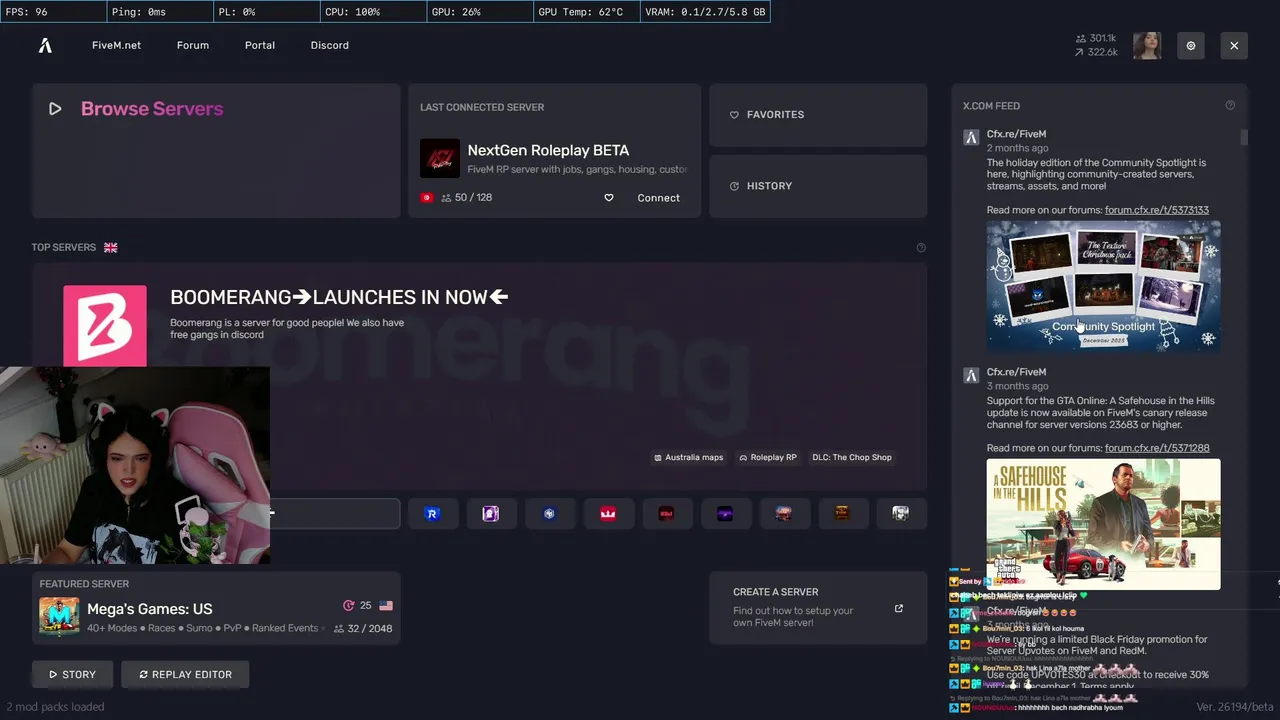
Task: Open forum.cfx.re/t/5373133 link
Action: 1156,210
